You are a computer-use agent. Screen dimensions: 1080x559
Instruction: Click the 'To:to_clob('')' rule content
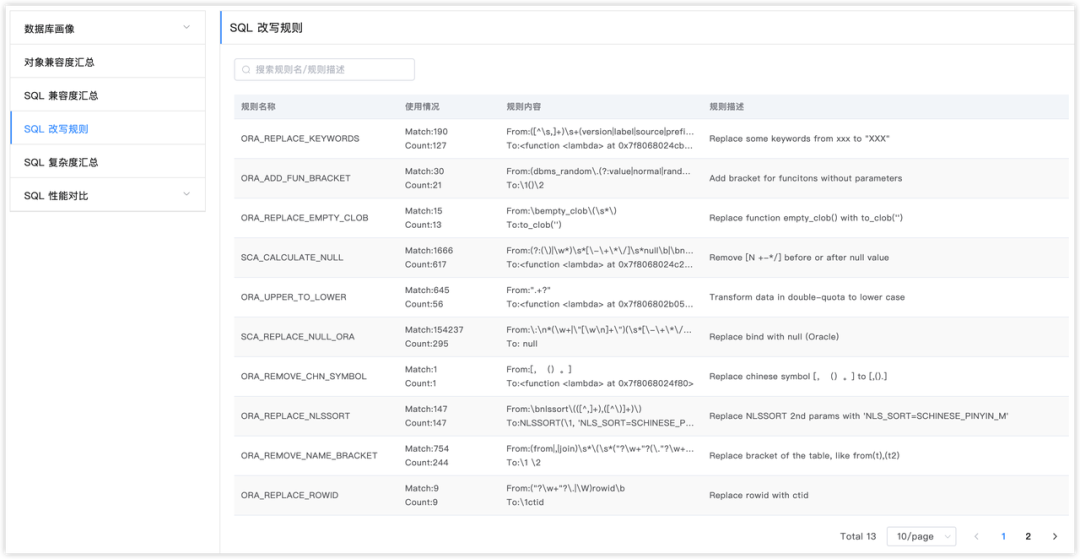tap(534, 225)
